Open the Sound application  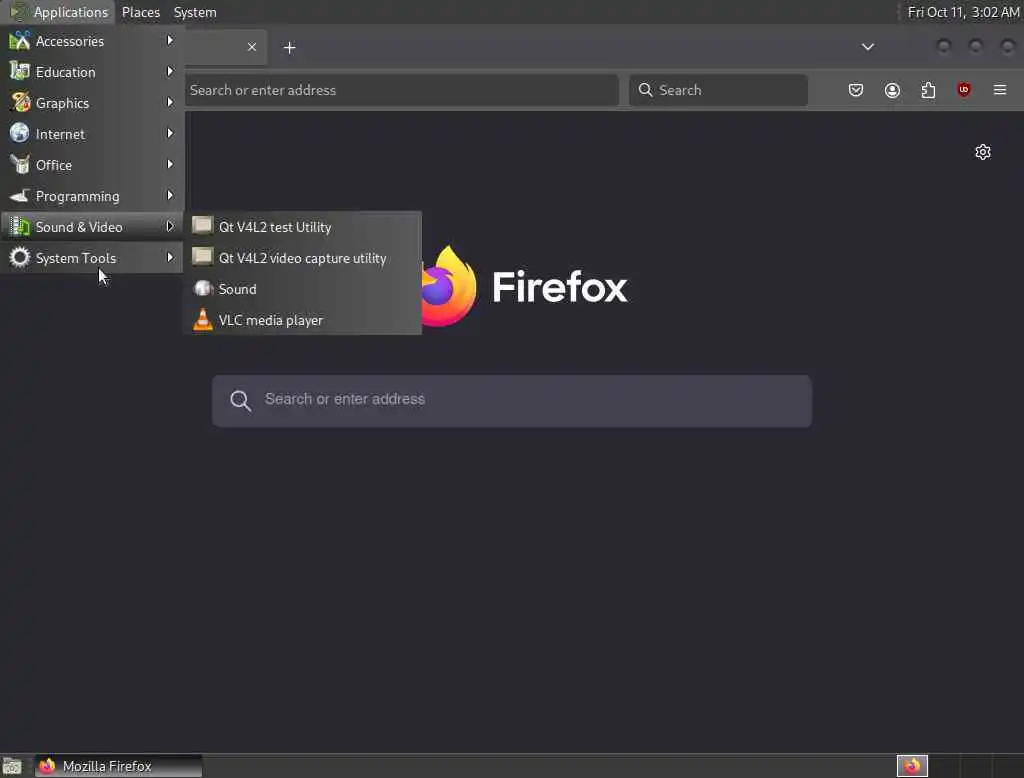(303, 289)
